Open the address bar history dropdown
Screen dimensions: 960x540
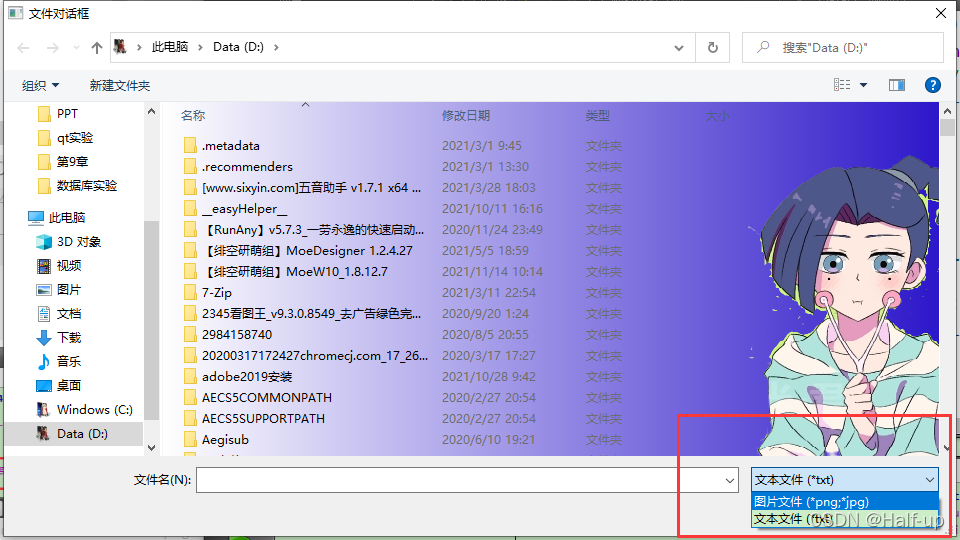pos(679,48)
